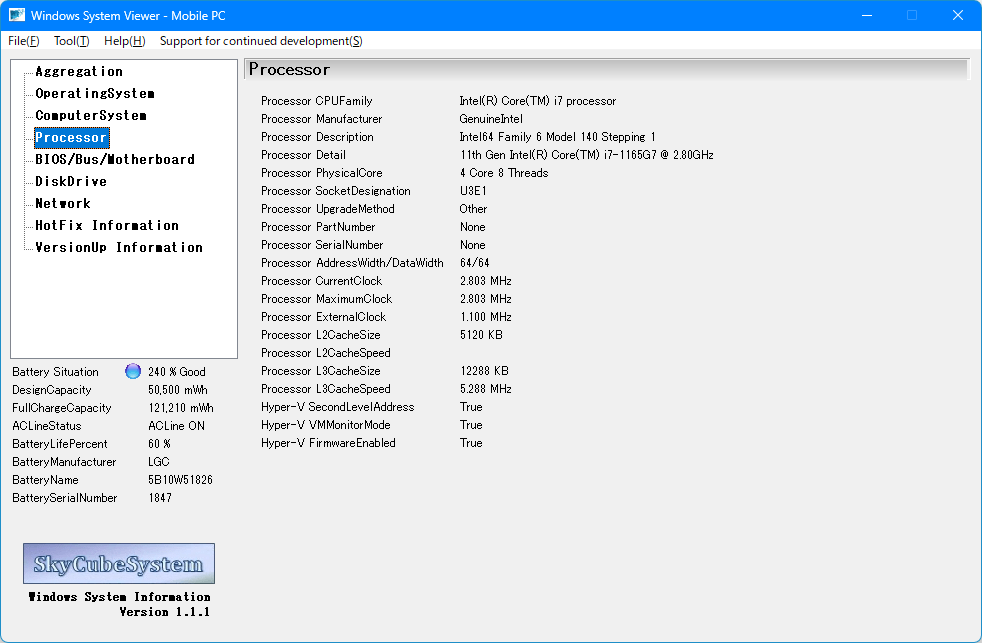The height and width of the screenshot is (643, 982).
Task: Click the ACLine ON status value
Action: pos(176,426)
